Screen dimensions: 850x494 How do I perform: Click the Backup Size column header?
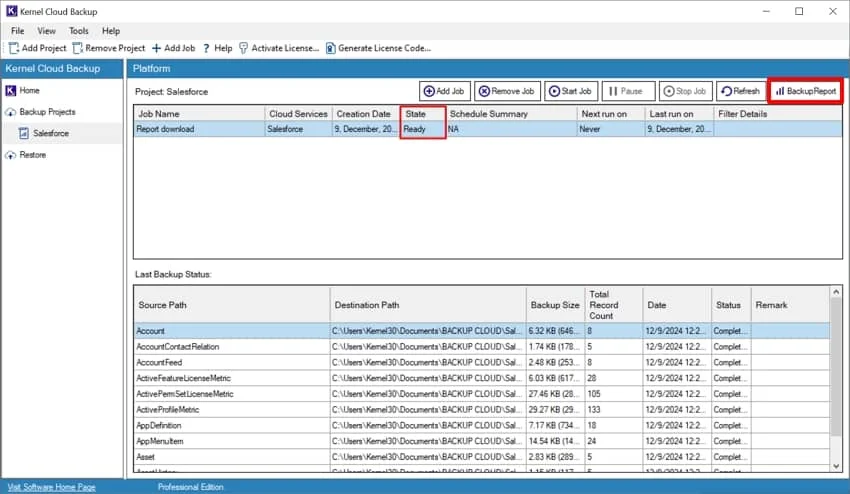556,305
